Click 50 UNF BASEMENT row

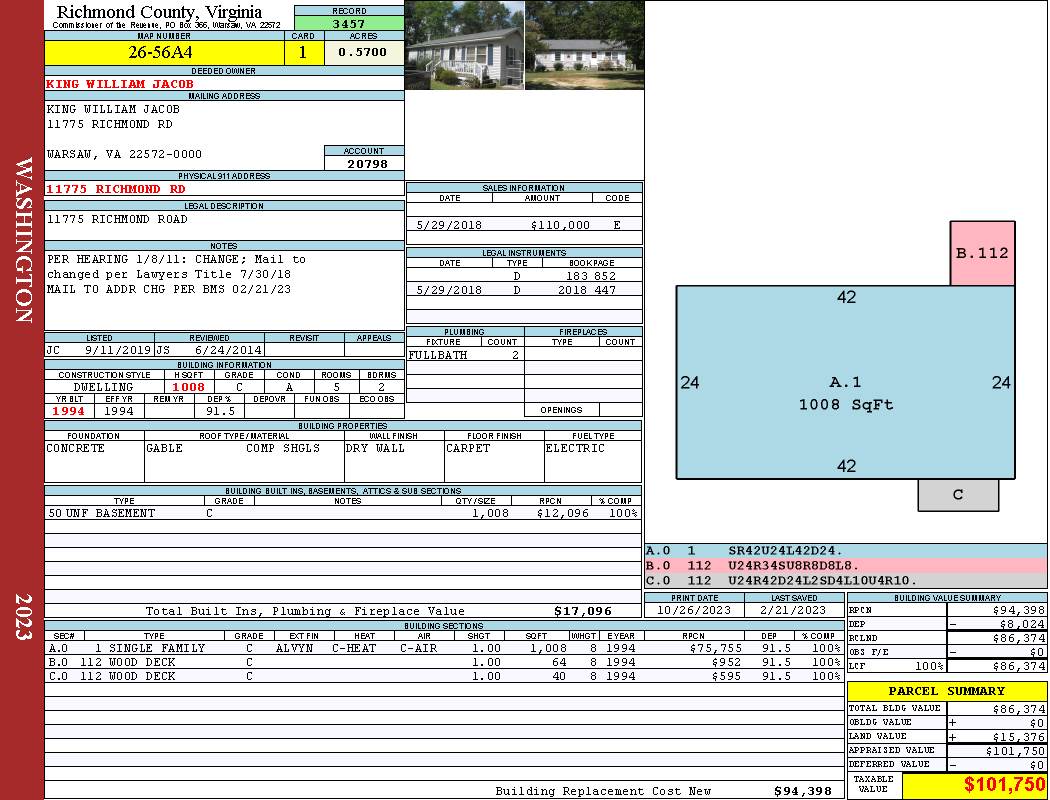(343, 513)
